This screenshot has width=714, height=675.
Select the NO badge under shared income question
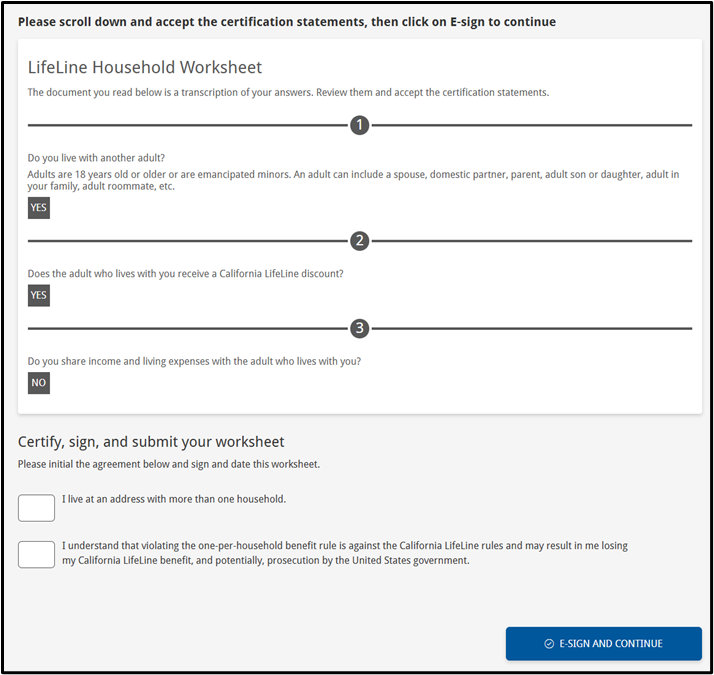(x=38, y=382)
